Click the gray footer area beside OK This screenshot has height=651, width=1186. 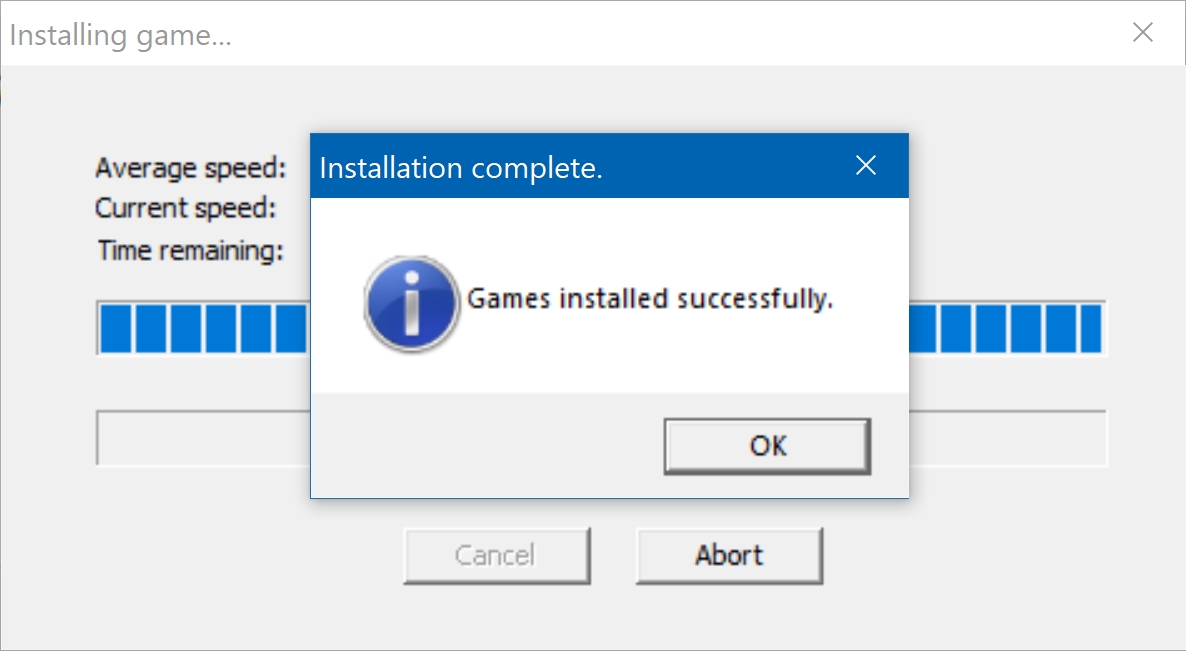point(488,446)
